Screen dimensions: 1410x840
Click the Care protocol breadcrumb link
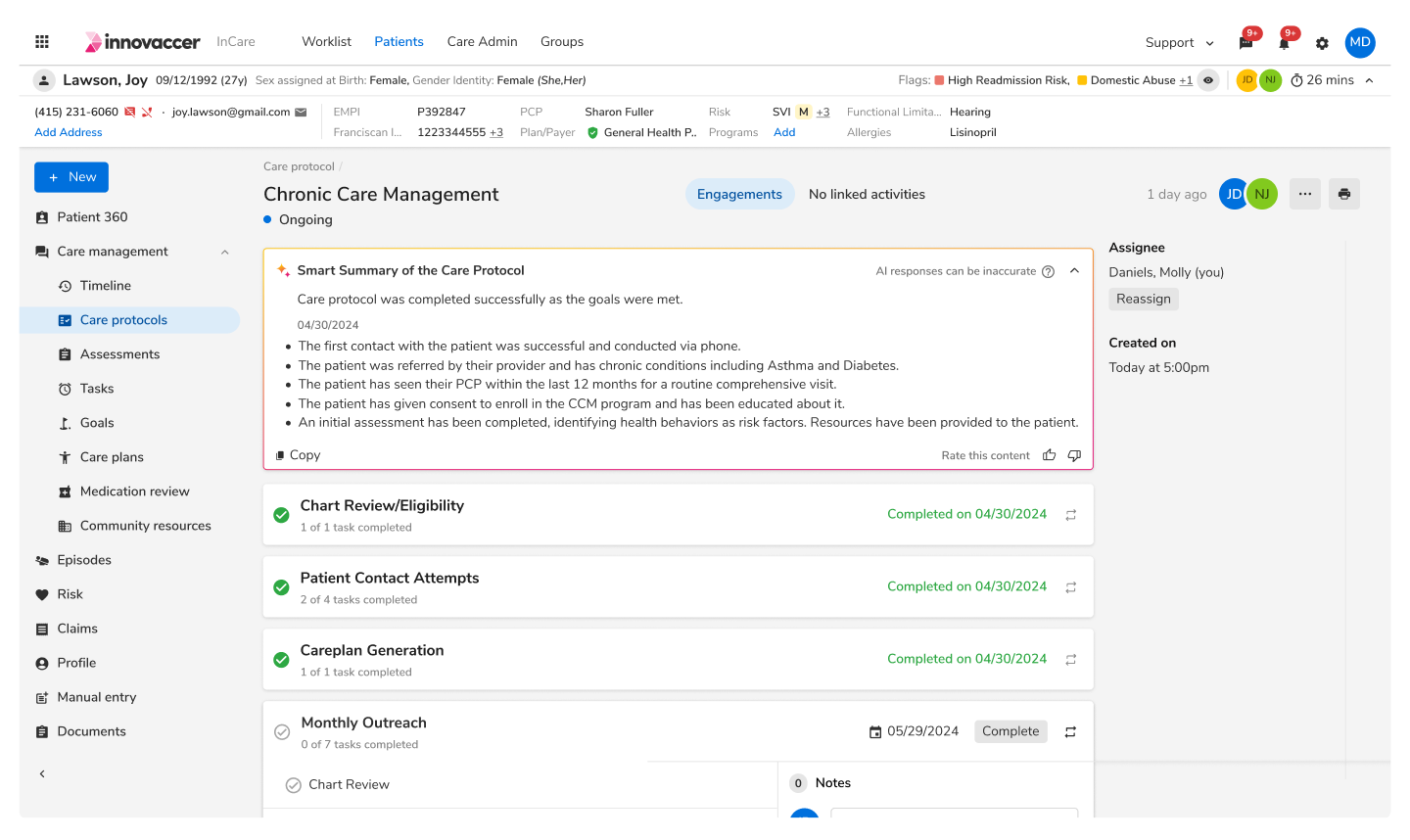click(x=299, y=166)
